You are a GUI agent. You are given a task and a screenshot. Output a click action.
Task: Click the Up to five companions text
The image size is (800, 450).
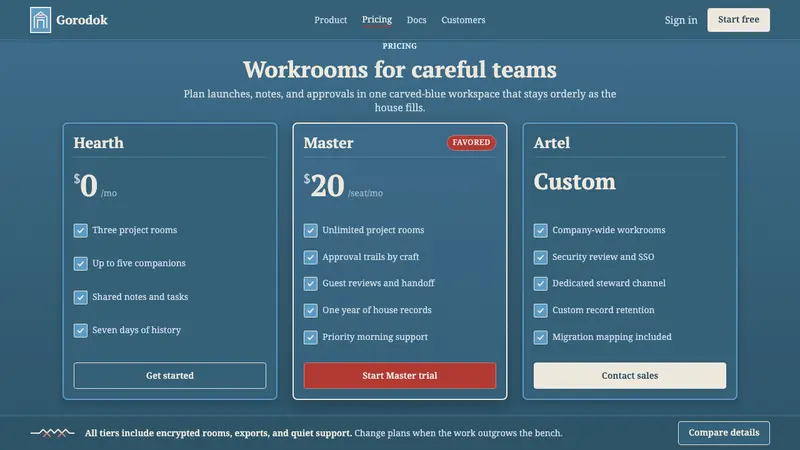tap(139, 263)
